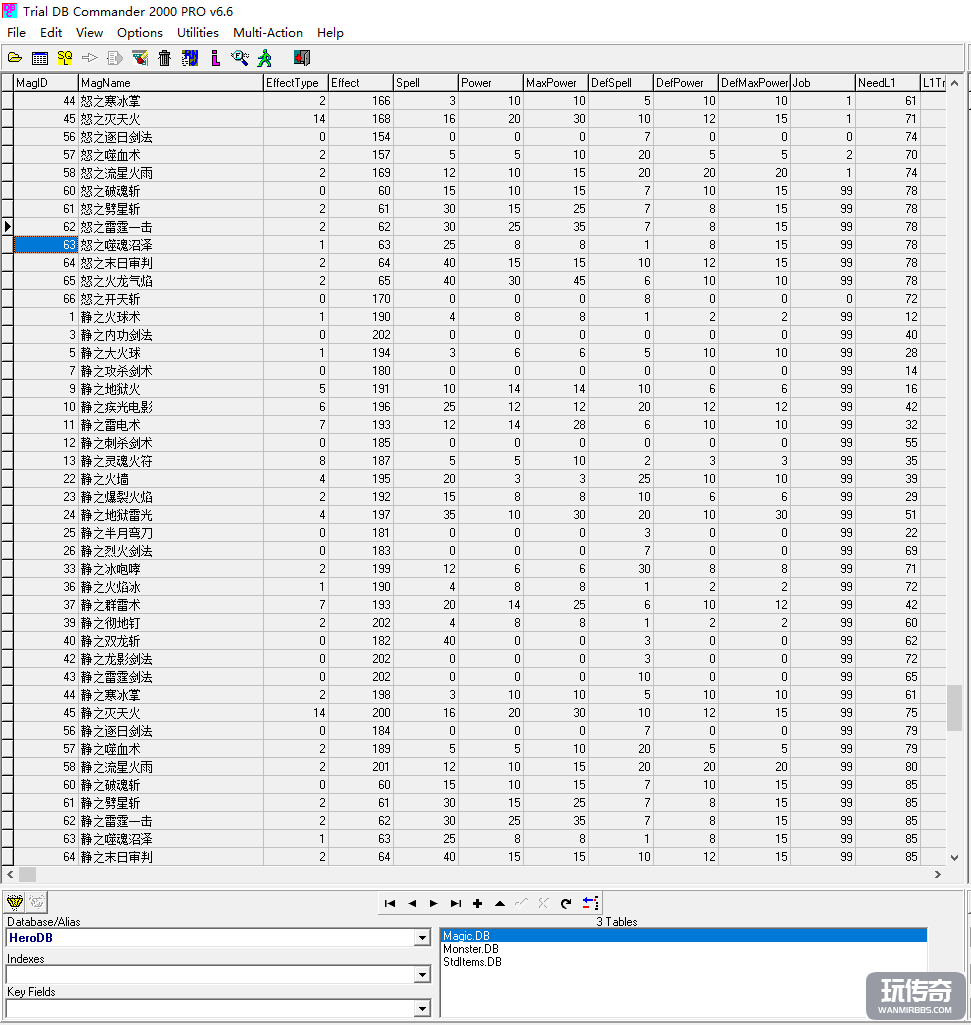The width and height of the screenshot is (971, 1025).
Task: Click the yellow filter funnel icon
Action: 14,903
